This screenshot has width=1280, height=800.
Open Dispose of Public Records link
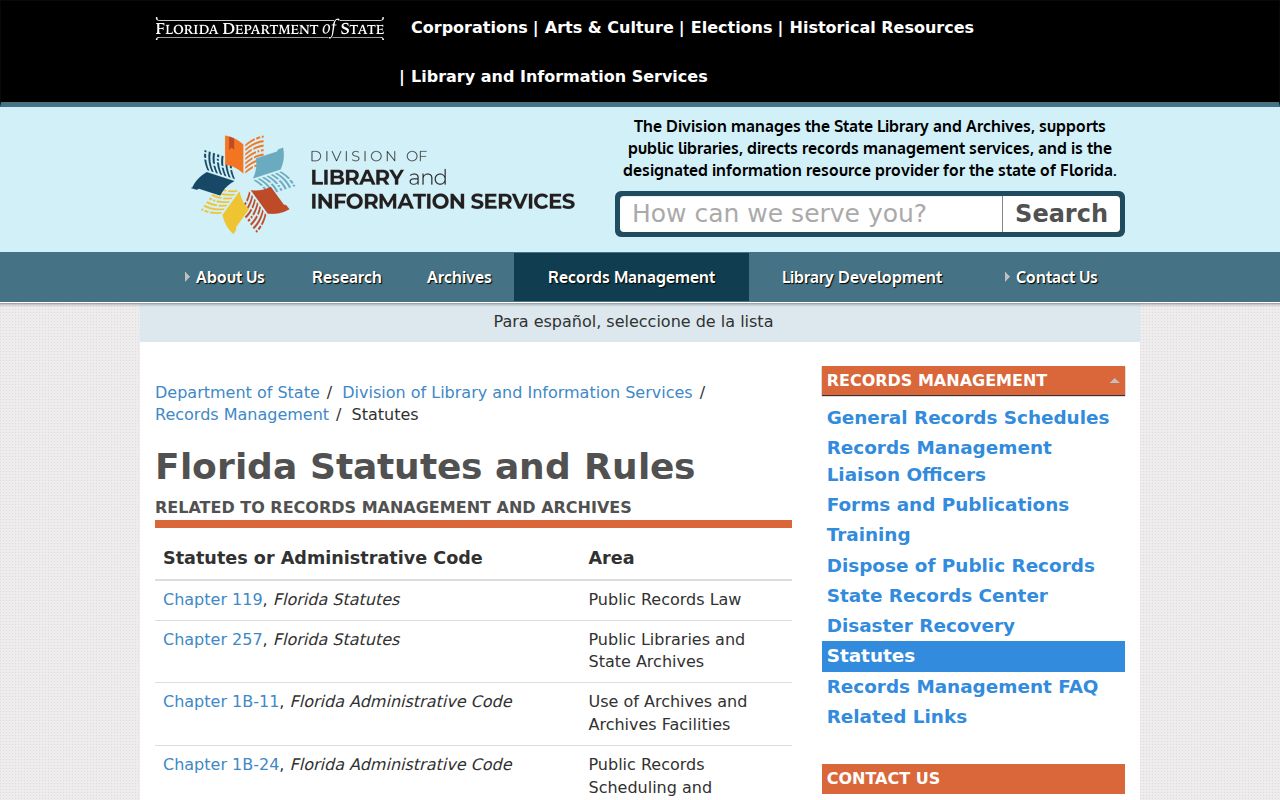tap(961, 565)
